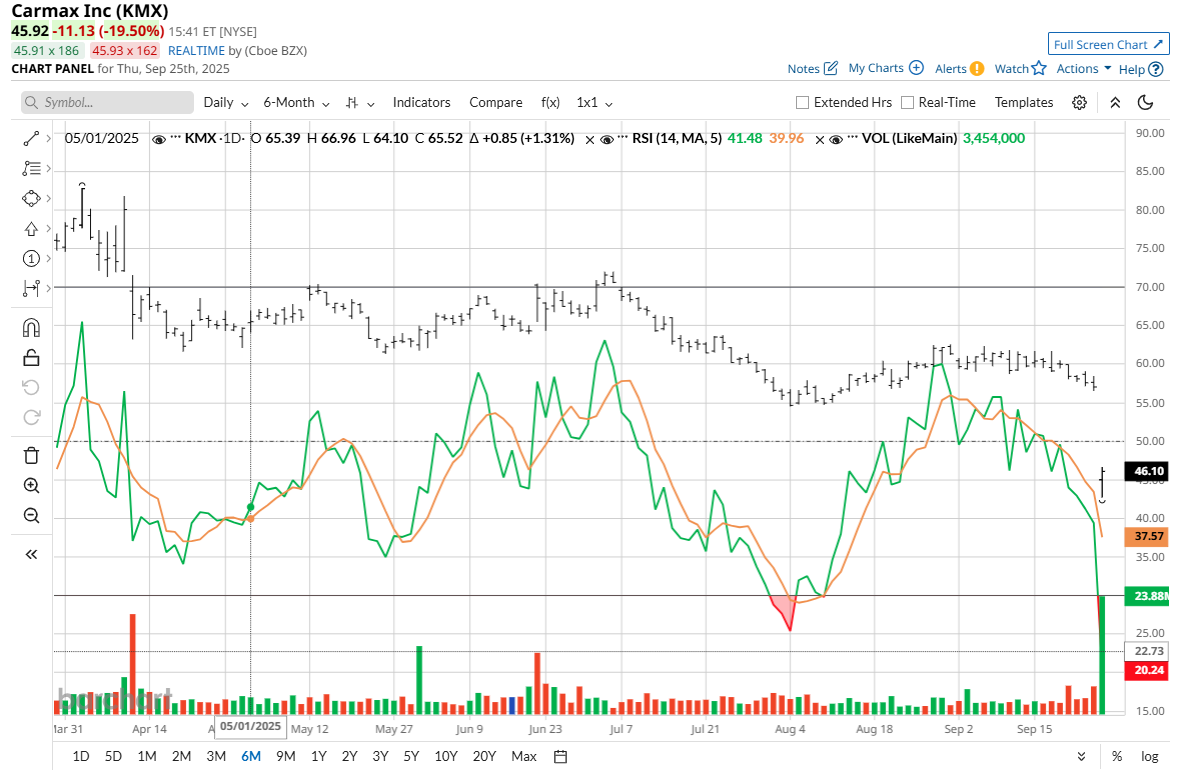Expand the Actions dropdown menu
Viewport: 1201px width, 772px height.
(x=1084, y=68)
